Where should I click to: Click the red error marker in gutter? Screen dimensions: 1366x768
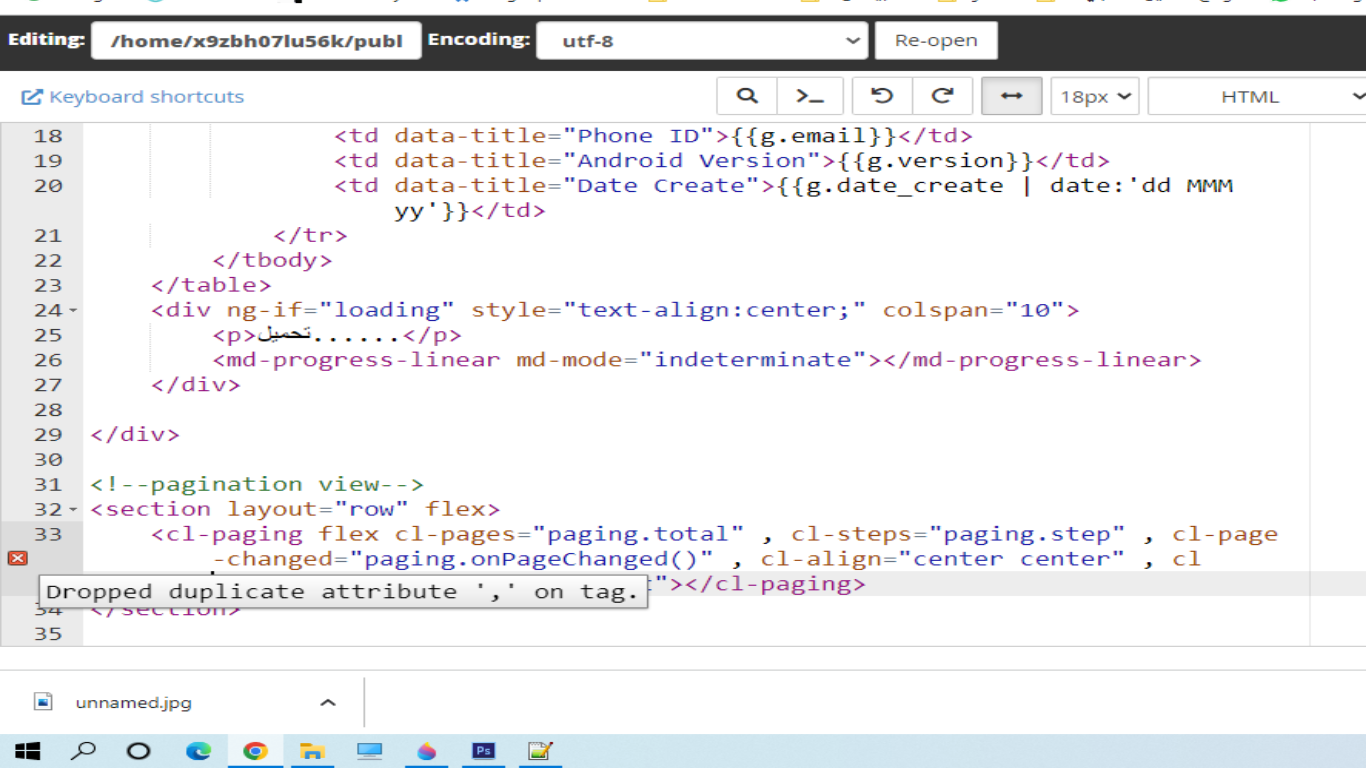(17, 558)
